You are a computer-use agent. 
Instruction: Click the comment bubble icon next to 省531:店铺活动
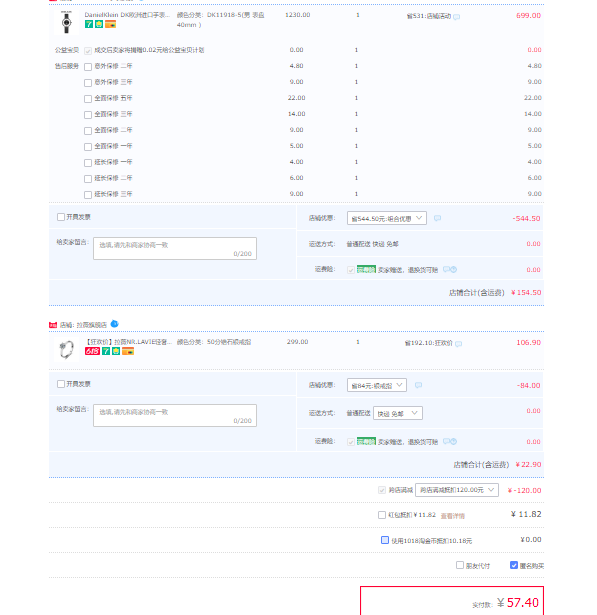click(x=457, y=17)
